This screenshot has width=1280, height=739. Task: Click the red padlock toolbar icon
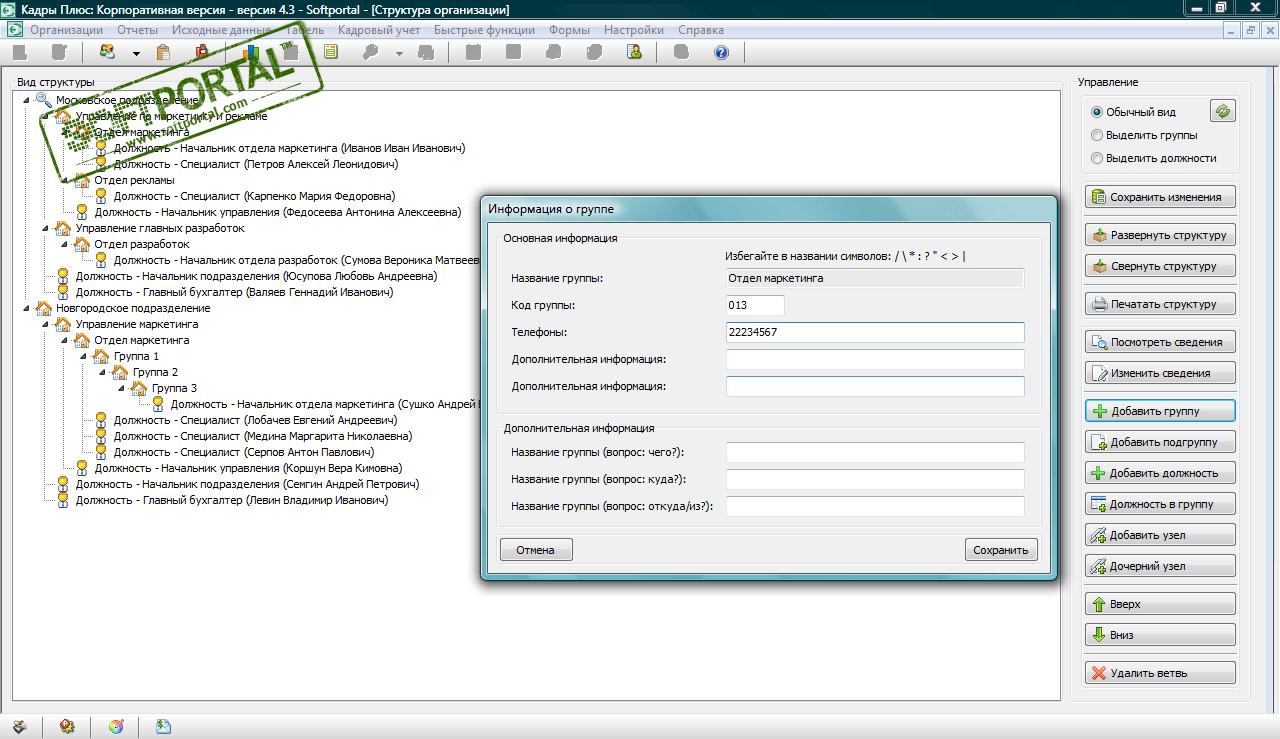[x=202, y=52]
